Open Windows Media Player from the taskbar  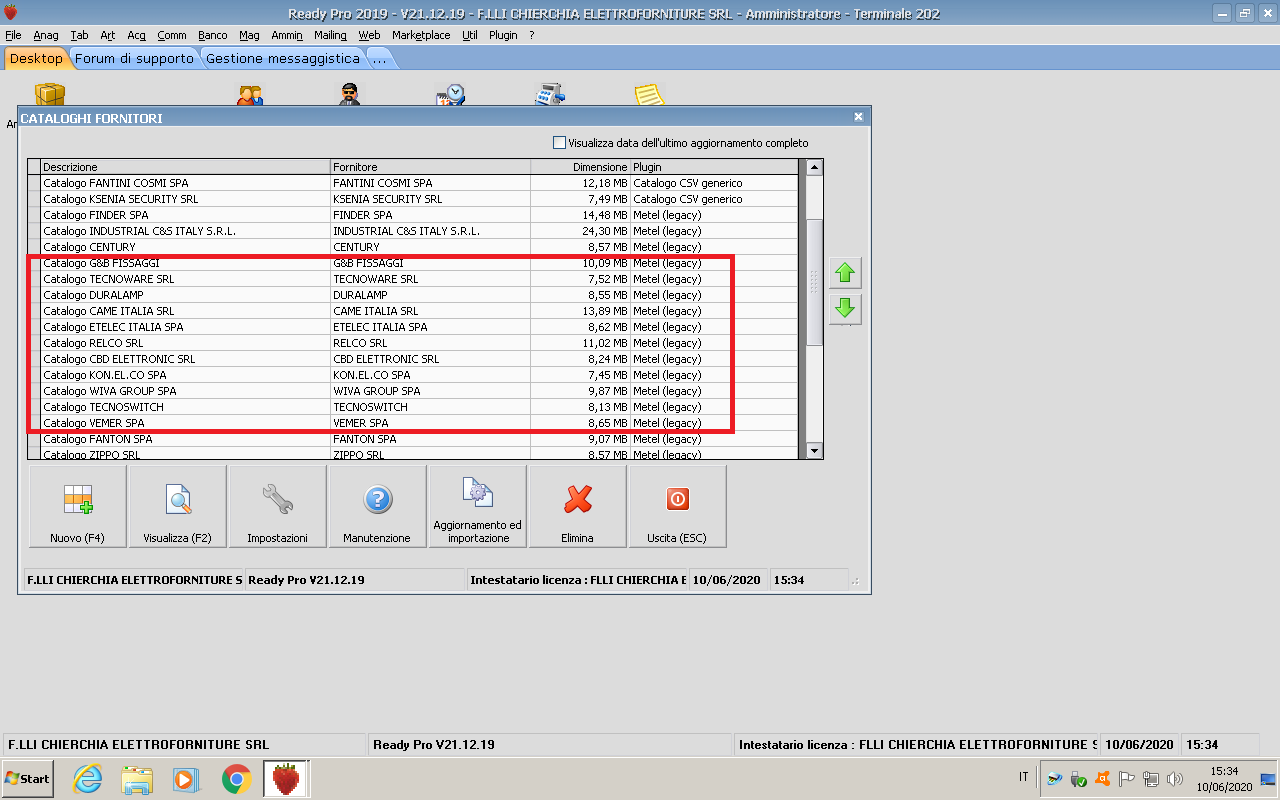(x=186, y=778)
